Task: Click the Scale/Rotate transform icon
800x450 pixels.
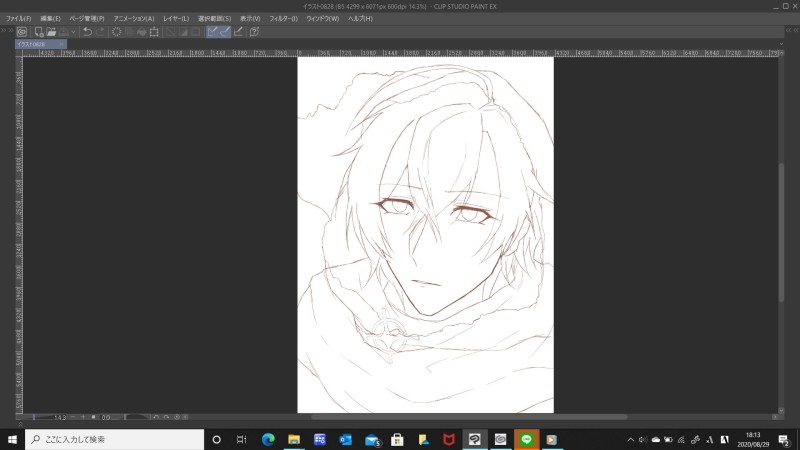Action: point(154,32)
